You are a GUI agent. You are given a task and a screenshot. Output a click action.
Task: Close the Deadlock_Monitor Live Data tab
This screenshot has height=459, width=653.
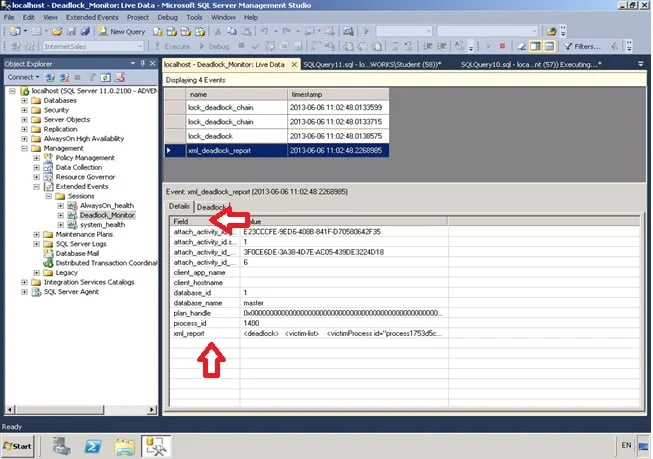[x=294, y=65]
